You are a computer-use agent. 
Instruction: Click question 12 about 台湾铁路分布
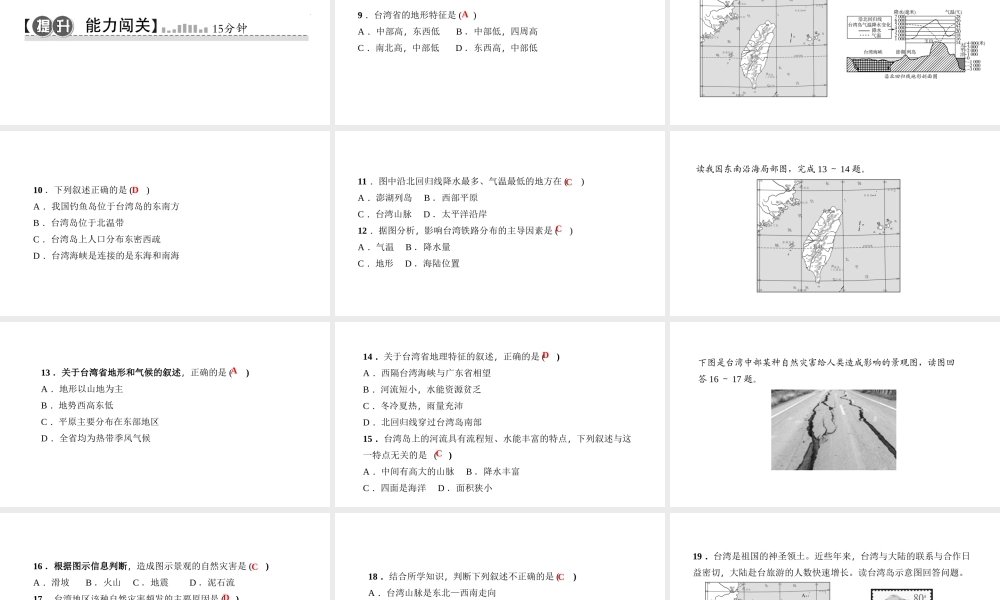click(x=466, y=231)
